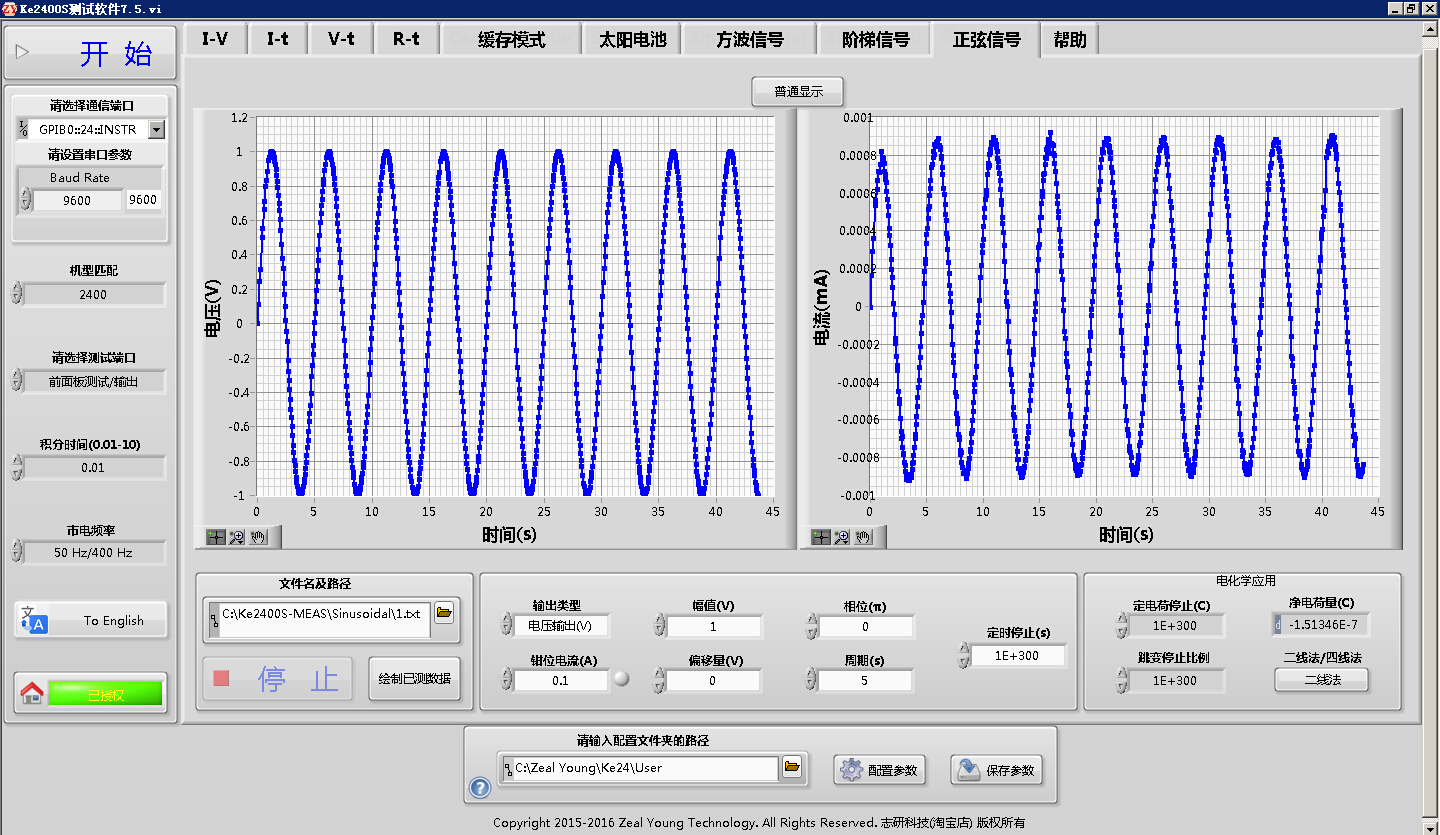Click the 停止 stop button
The height and width of the screenshot is (835, 1440).
[278, 679]
